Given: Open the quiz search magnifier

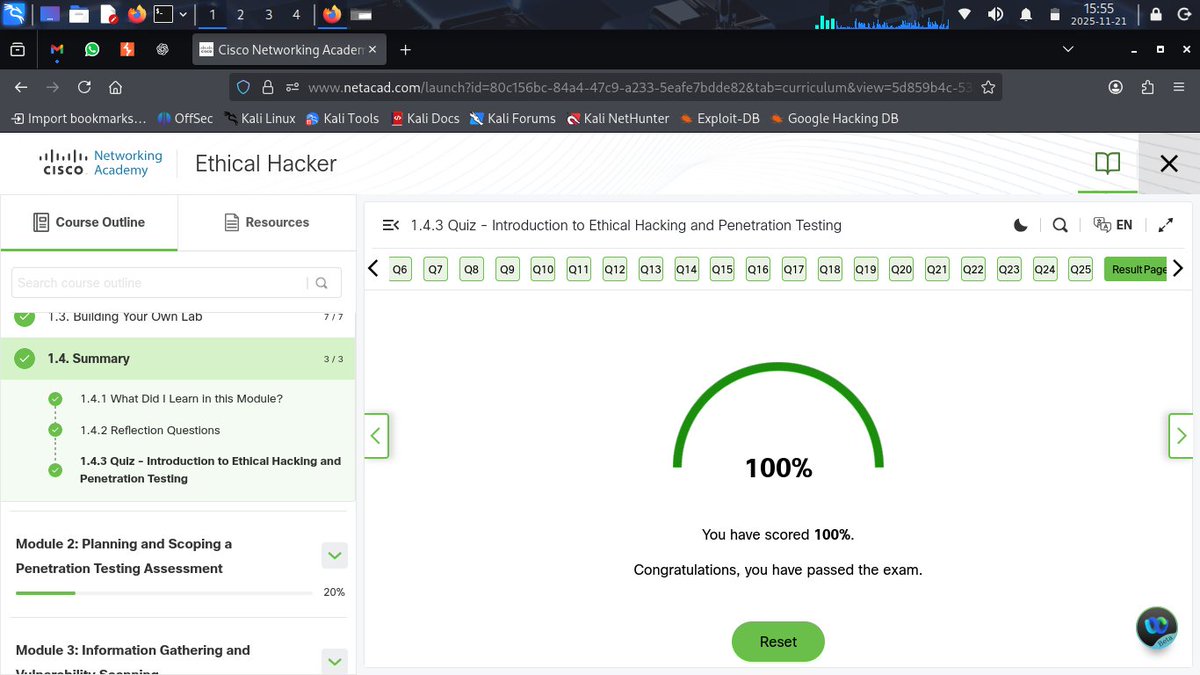Looking at the screenshot, I should [x=1060, y=225].
